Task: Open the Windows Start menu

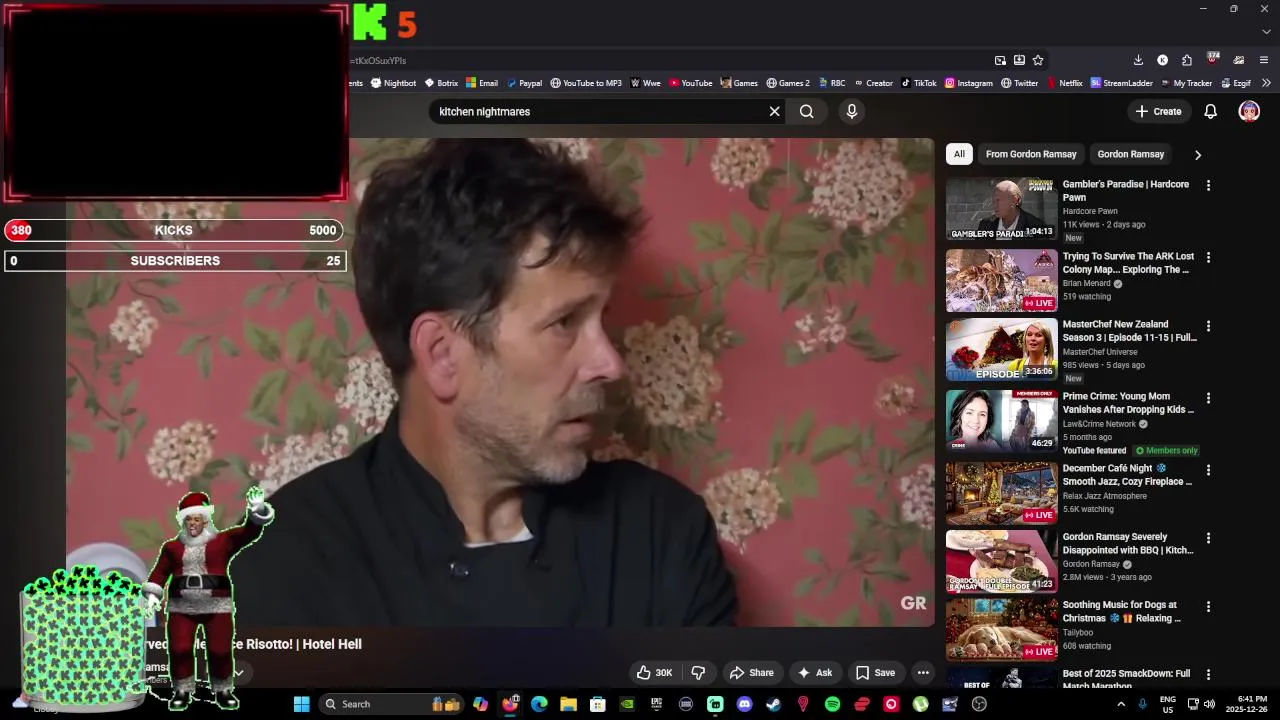Action: click(301, 704)
